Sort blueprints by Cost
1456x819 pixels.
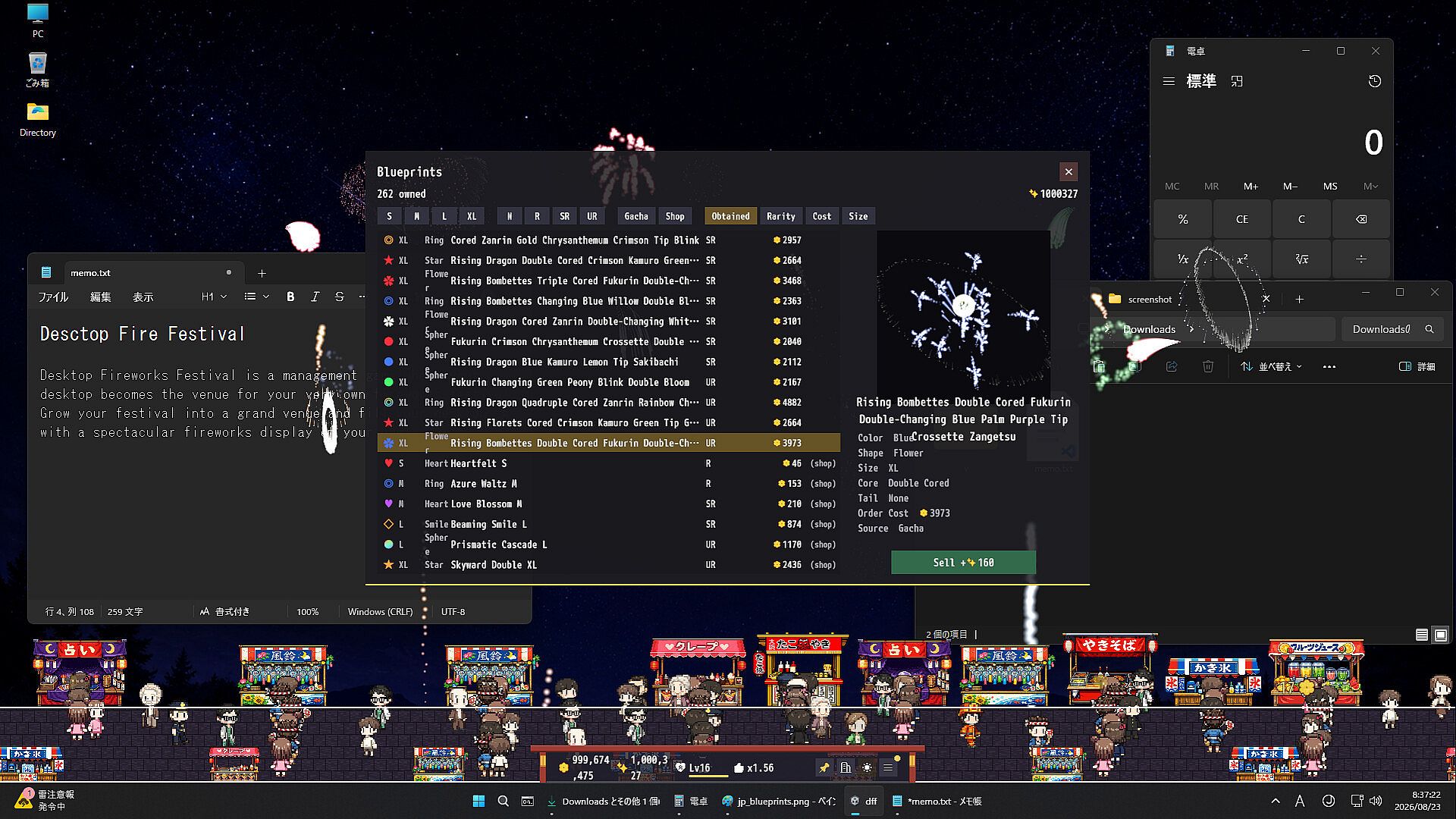822,216
